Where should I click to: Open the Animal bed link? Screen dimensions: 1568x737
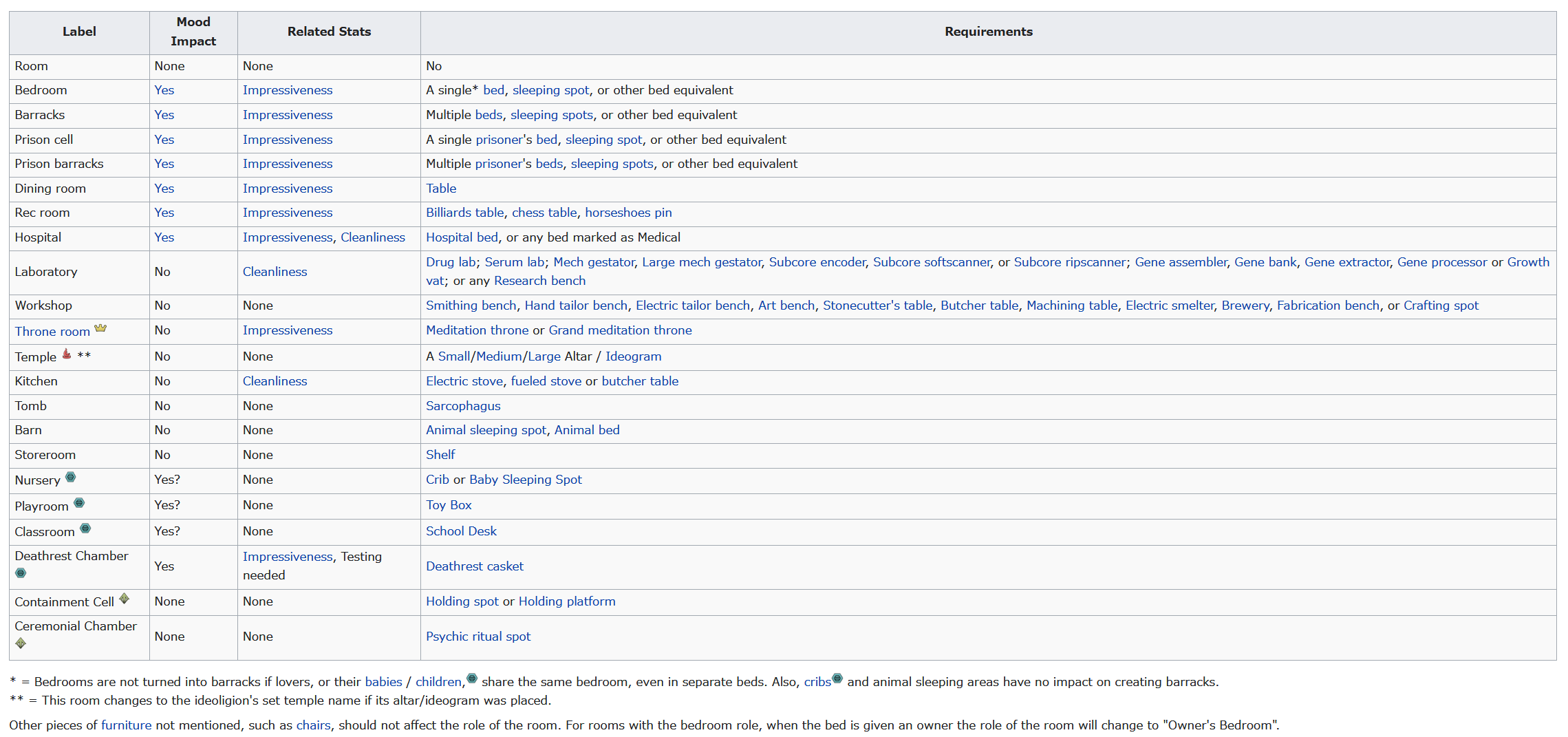(587, 430)
